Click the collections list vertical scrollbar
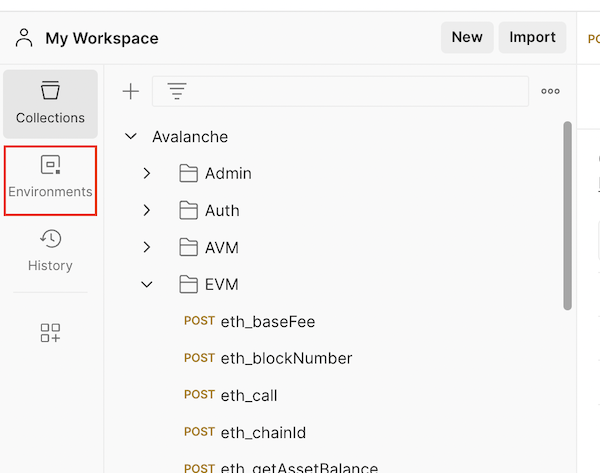Image resolution: width=600 pixels, height=473 pixels. click(x=568, y=215)
